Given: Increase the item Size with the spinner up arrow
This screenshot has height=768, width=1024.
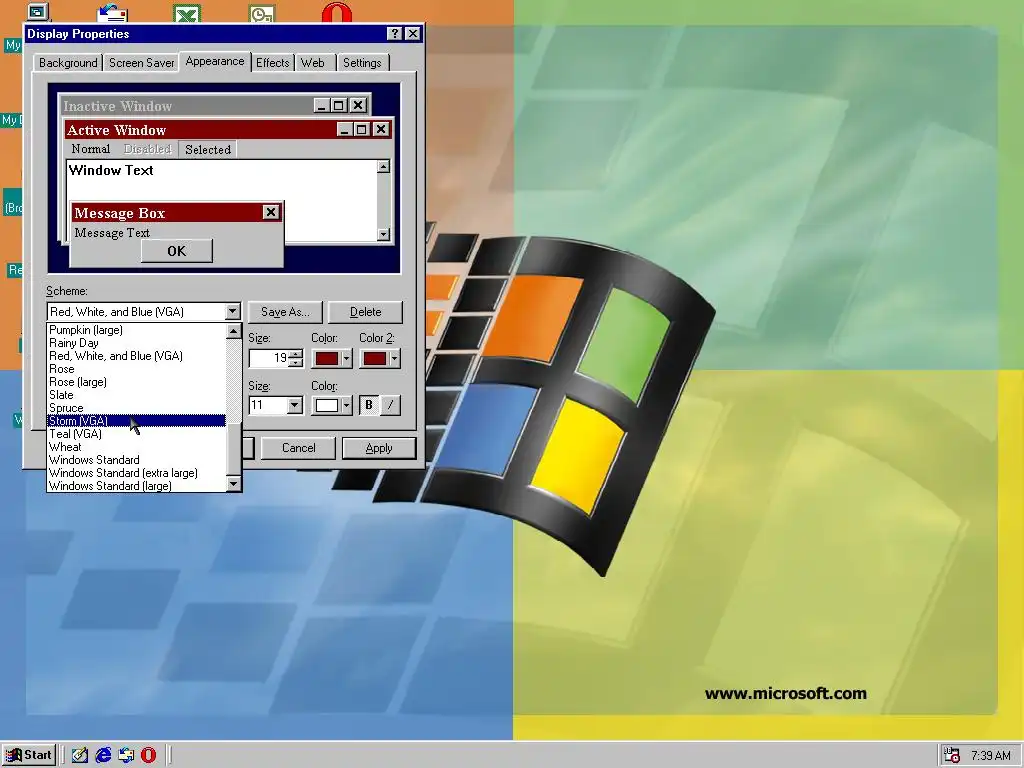Looking at the screenshot, I should coord(296,354).
